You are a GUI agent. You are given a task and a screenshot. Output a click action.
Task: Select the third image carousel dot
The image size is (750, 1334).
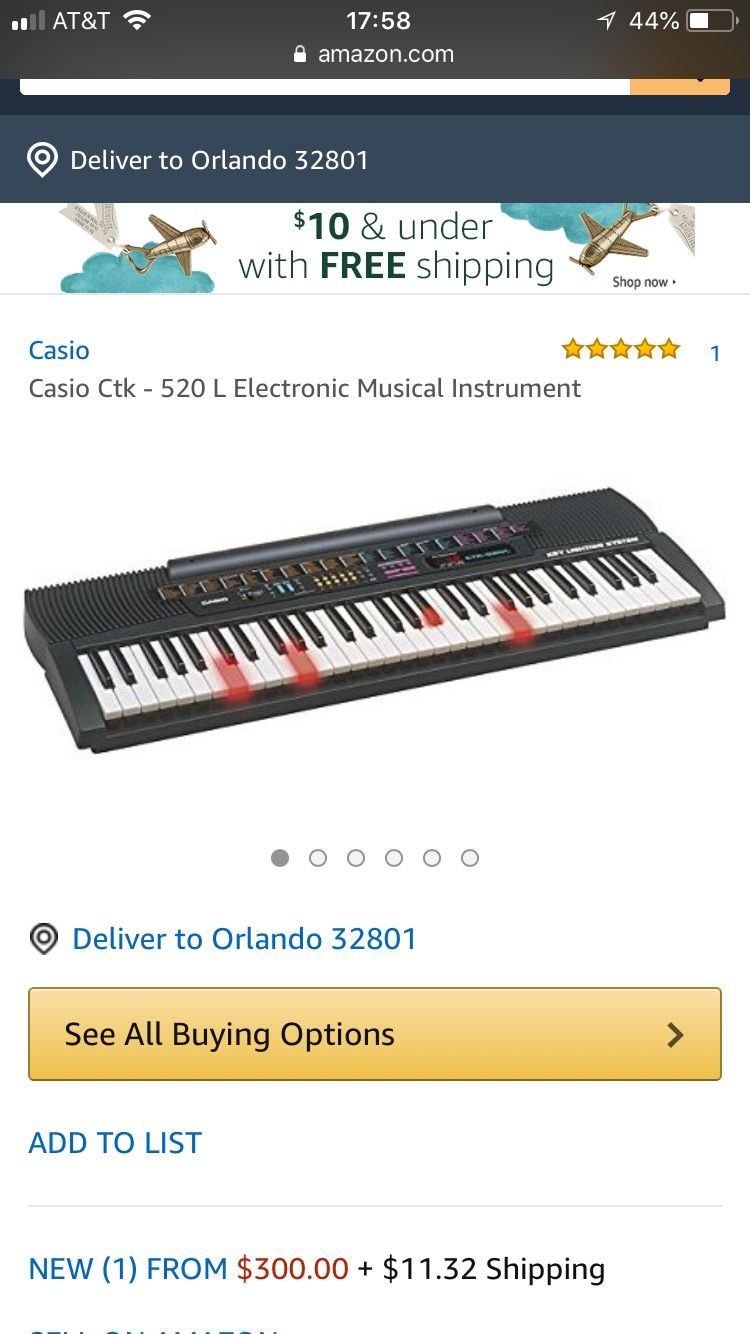click(356, 858)
